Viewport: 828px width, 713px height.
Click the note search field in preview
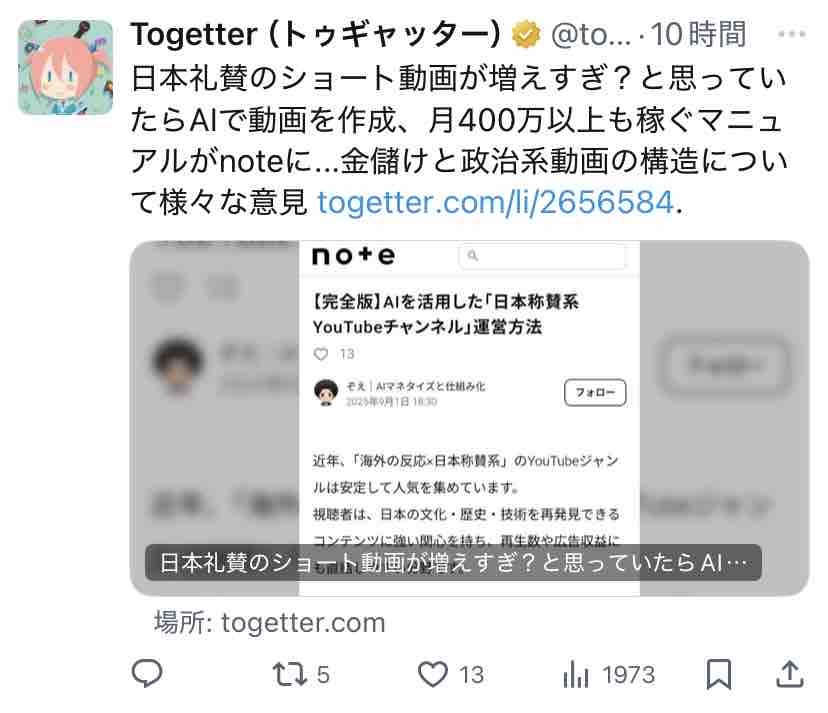point(543,256)
